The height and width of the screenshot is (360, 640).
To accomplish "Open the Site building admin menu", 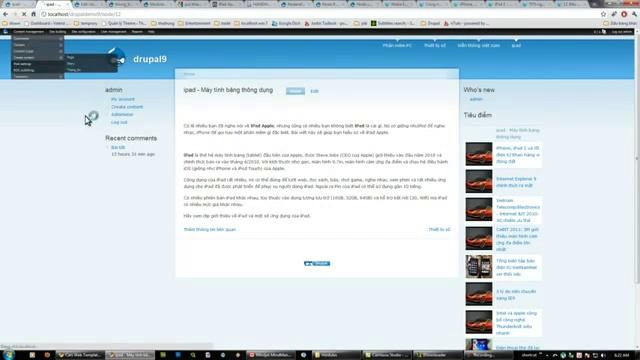I will 58,31.
